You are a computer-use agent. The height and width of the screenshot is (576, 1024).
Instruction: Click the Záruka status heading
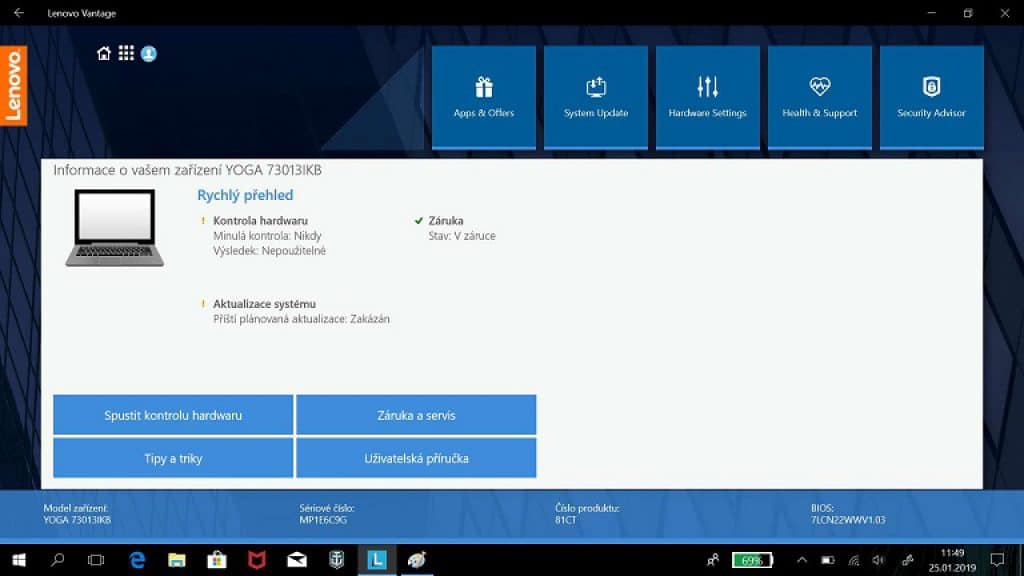[445, 221]
